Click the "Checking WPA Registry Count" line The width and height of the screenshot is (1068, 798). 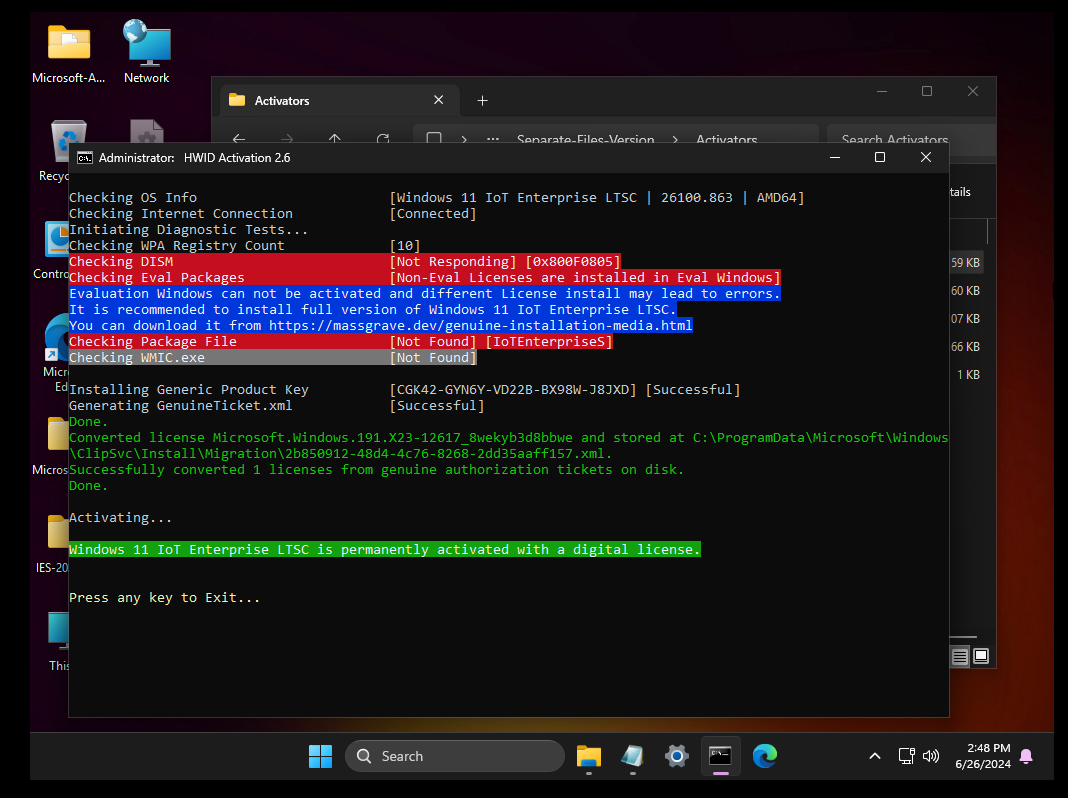click(245, 246)
